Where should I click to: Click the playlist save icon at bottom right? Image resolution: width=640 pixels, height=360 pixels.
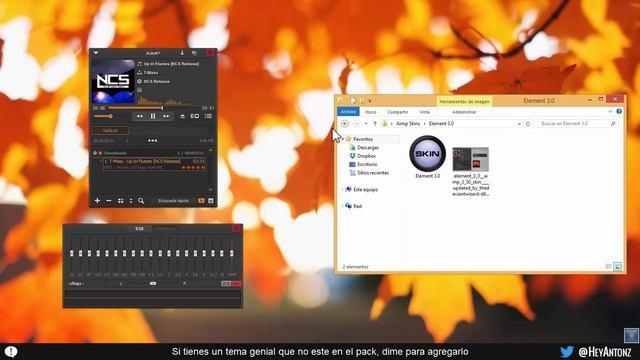coord(211,201)
